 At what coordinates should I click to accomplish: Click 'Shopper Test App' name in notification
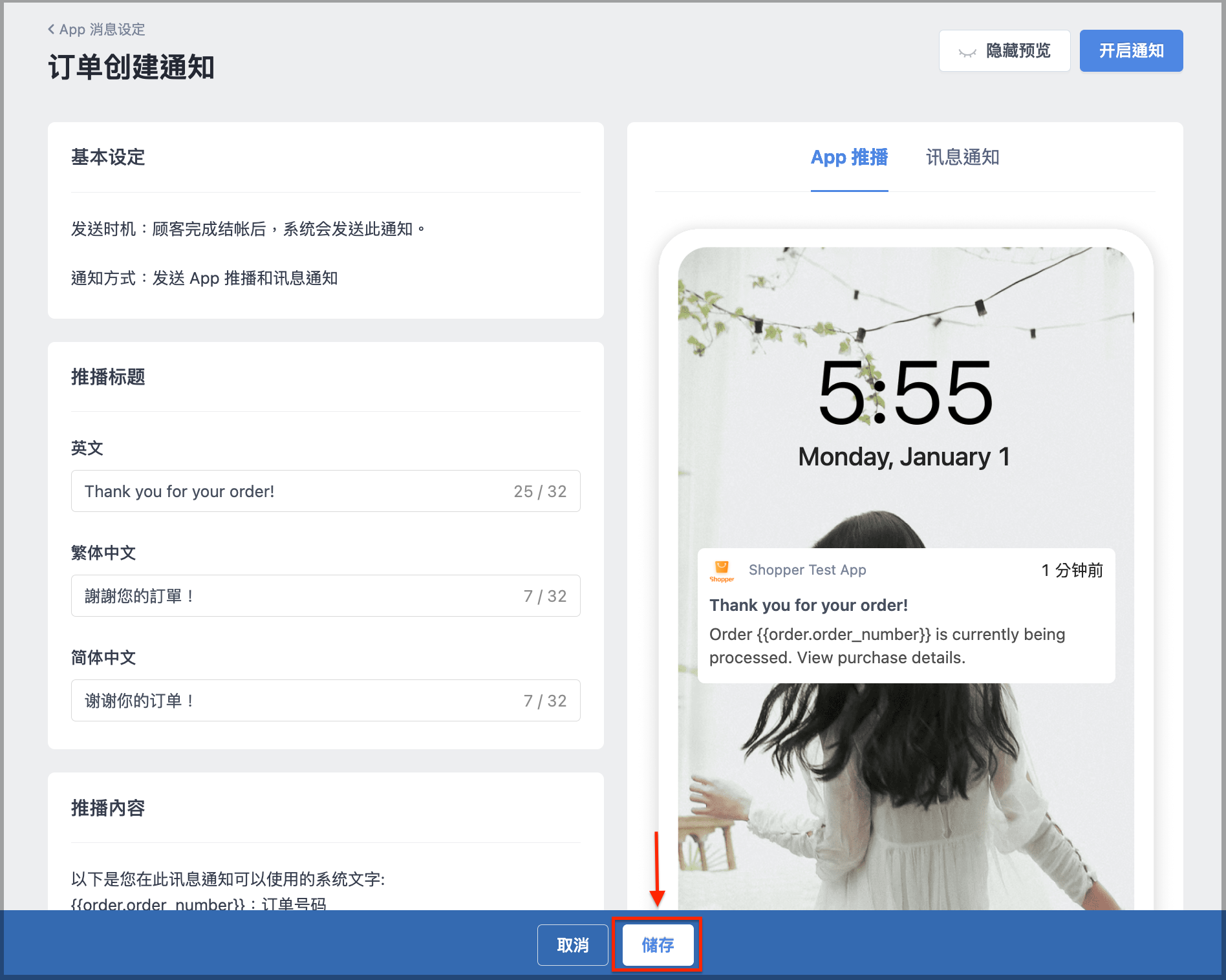pyautogui.click(x=807, y=570)
